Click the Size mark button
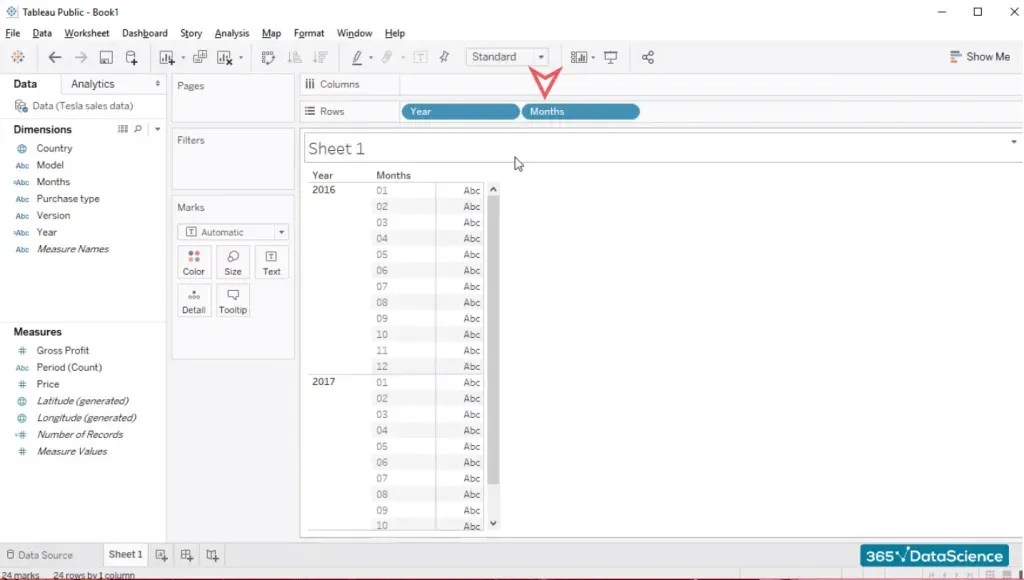1024x580 pixels. point(232,261)
